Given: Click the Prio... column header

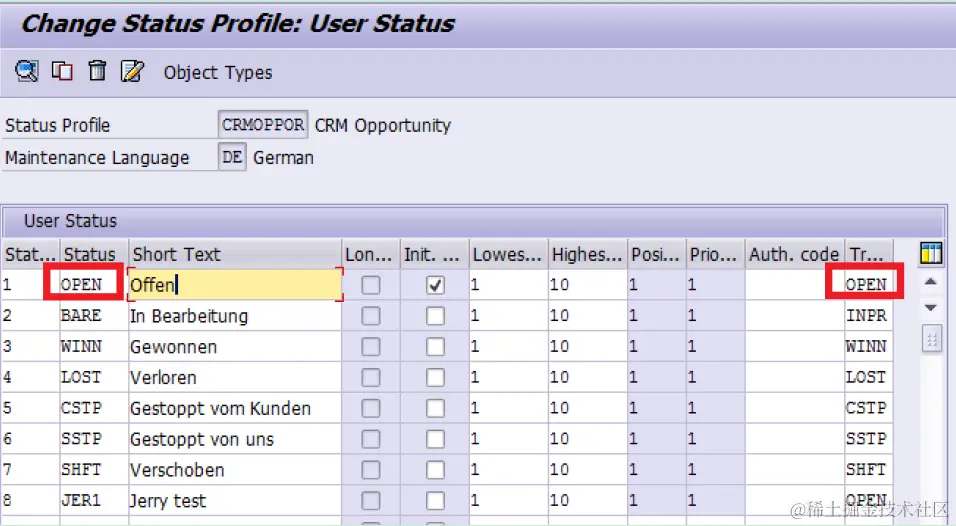Looking at the screenshot, I should [715, 254].
